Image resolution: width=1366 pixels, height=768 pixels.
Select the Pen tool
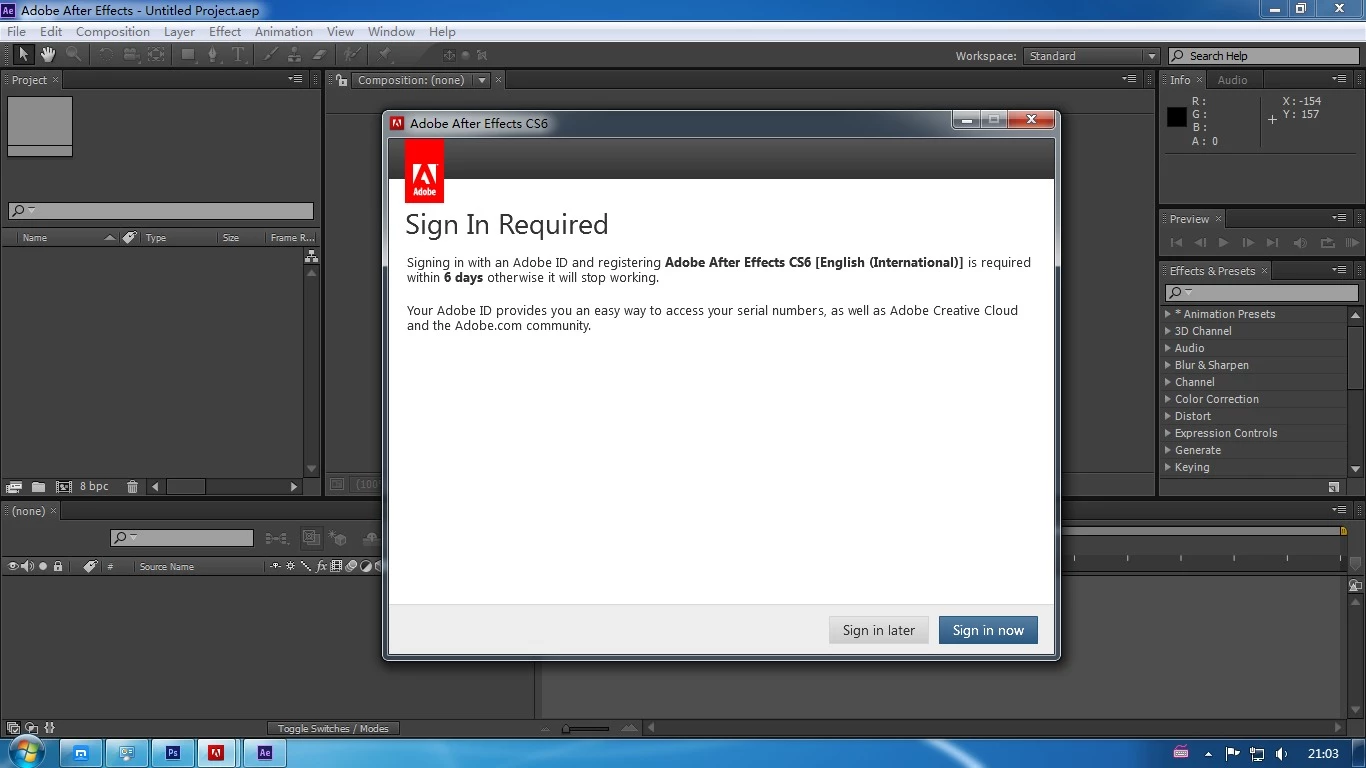[213, 55]
